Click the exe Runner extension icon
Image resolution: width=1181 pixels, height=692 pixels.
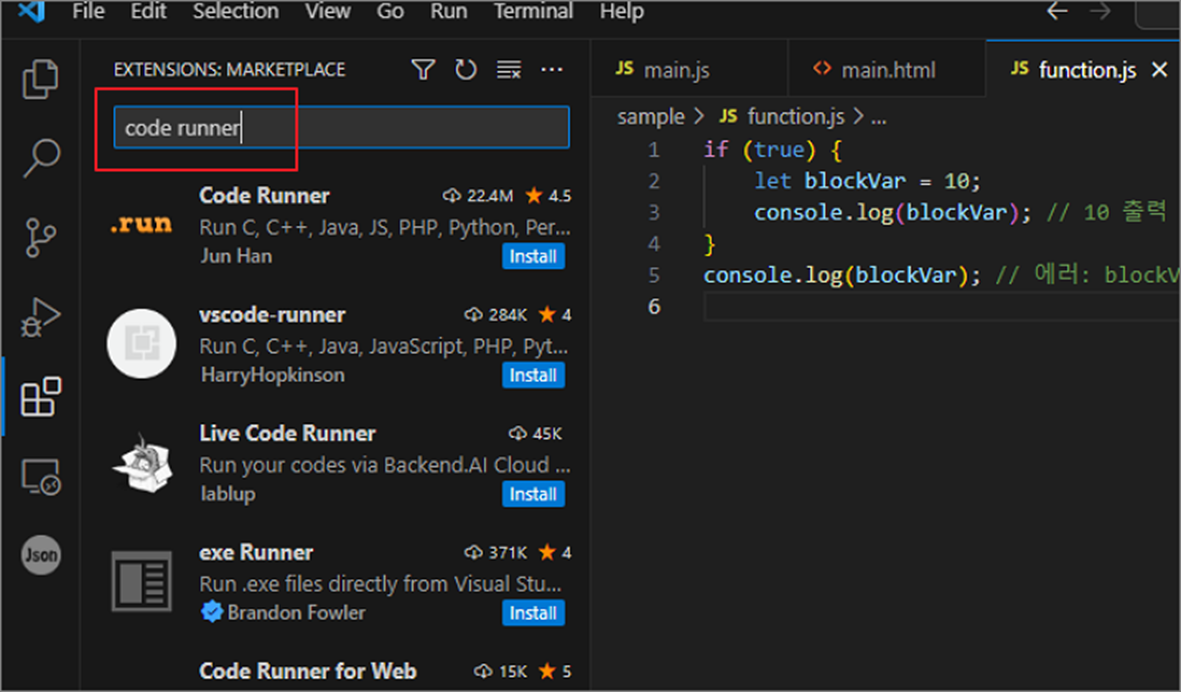pos(142,581)
